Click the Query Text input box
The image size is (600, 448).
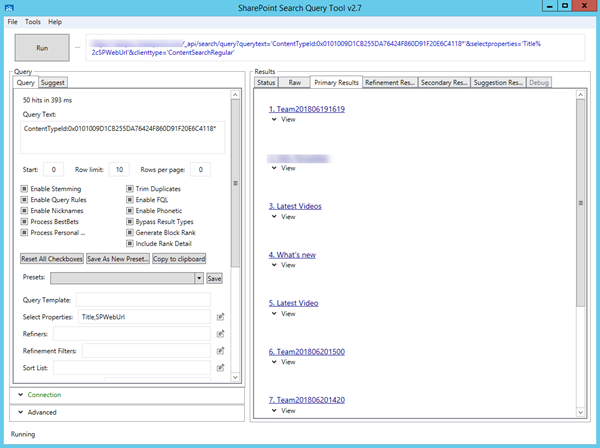[x=122, y=137]
